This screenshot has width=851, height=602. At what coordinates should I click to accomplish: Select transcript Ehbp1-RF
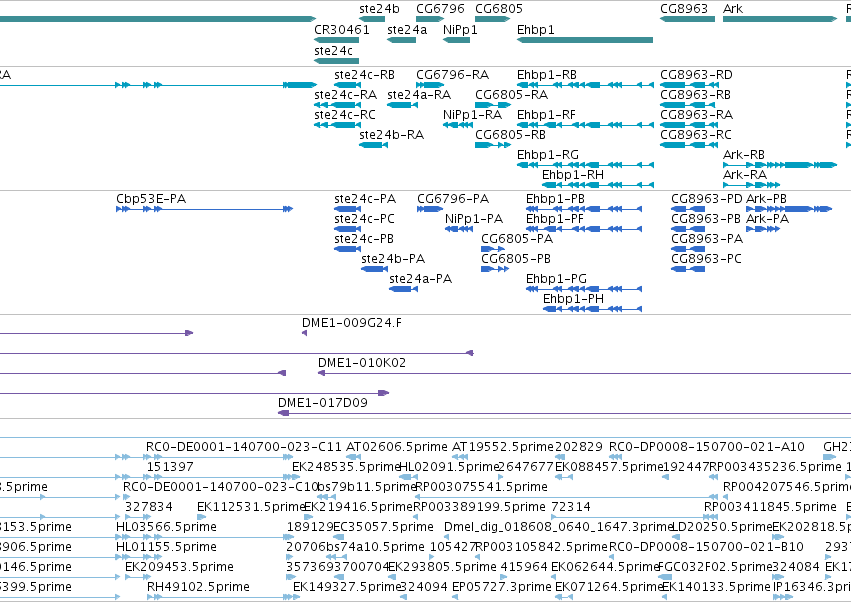point(586,125)
